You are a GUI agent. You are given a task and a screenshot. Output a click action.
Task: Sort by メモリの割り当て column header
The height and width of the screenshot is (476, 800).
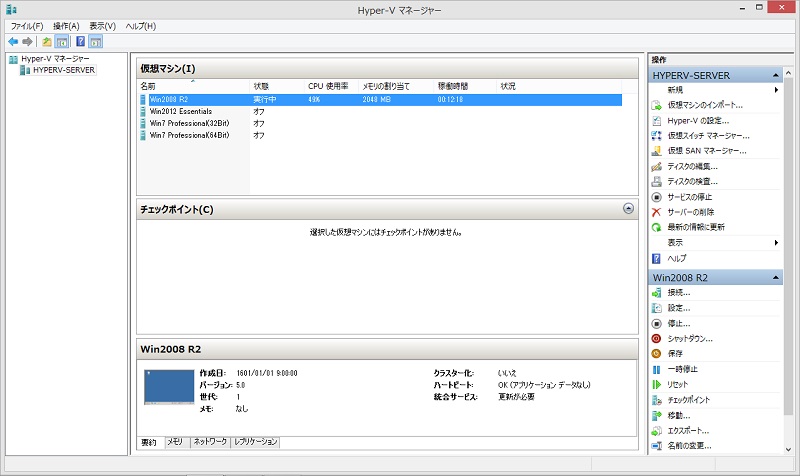396,87
